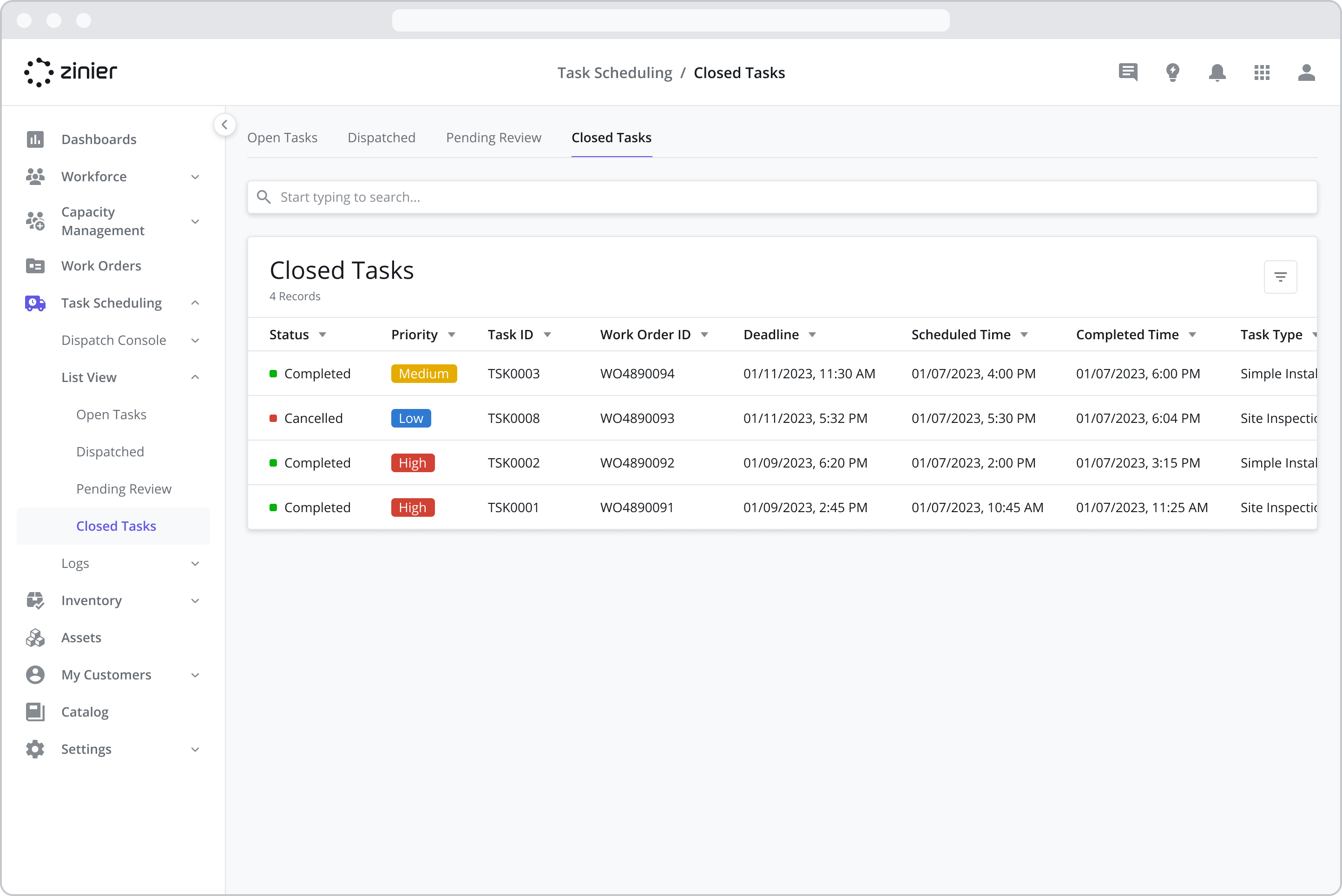Click the Dashboards sidebar icon
This screenshot has width=1342, height=896.
pyautogui.click(x=35, y=139)
